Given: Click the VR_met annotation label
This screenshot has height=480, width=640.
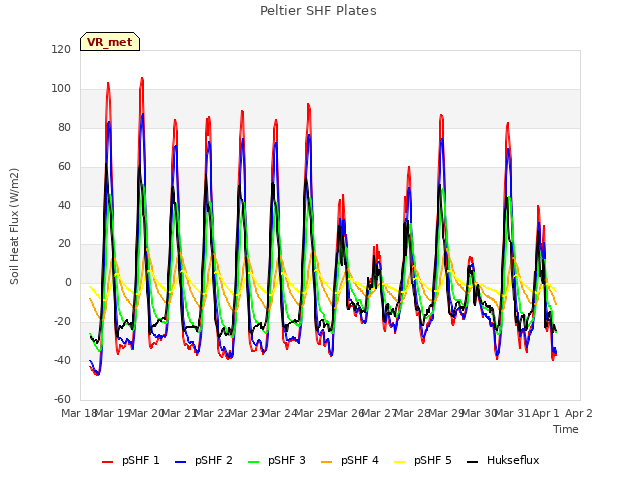Looking at the screenshot, I should tap(110, 42).
